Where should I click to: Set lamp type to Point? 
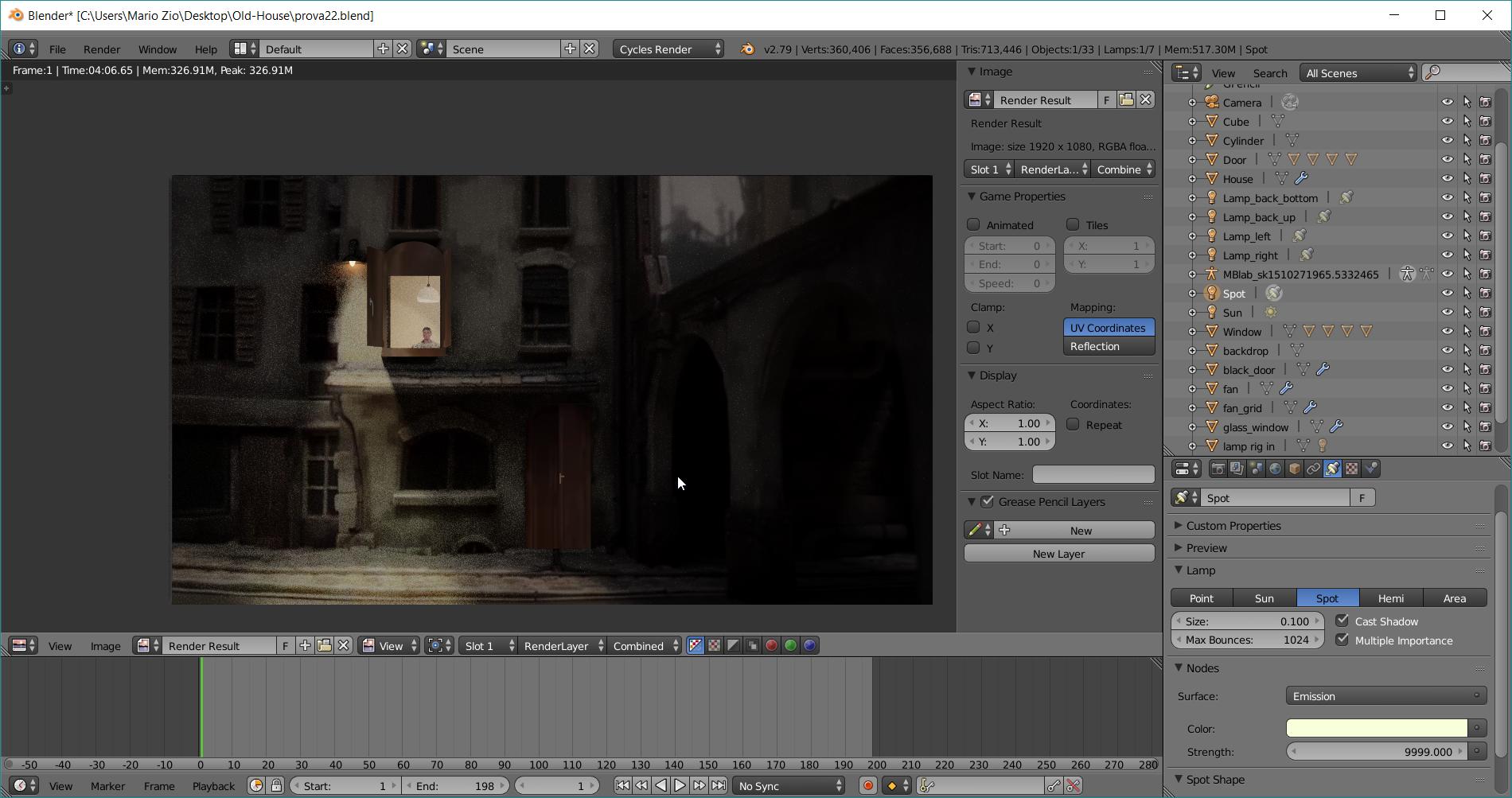1202,598
